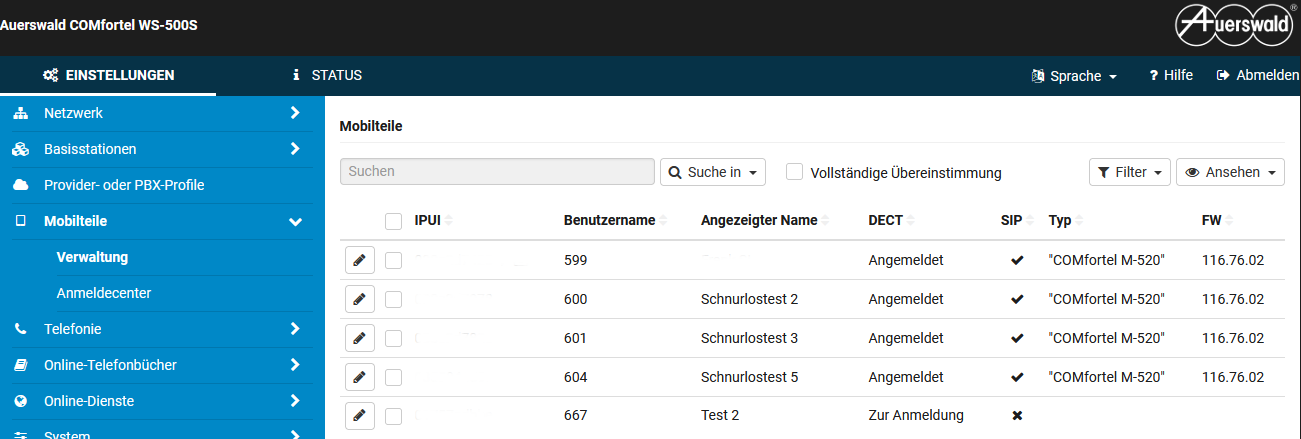Click the name Schnurlostest 2
This screenshot has height=439, width=1301.
pos(749,299)
